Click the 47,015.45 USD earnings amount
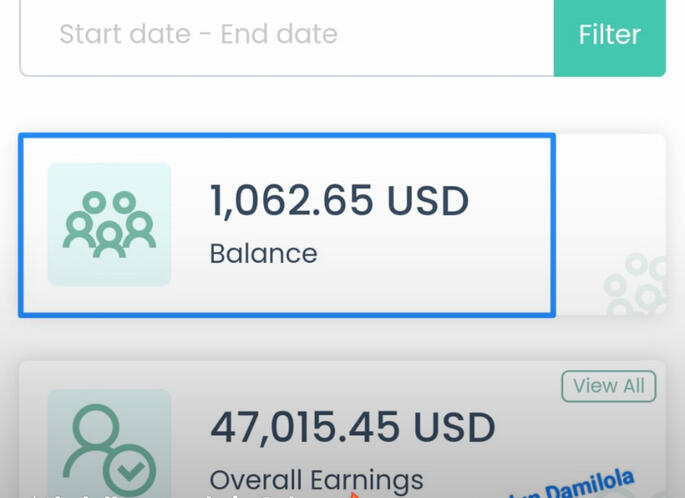This screenshot has width=685, height=498. [x=352, y=428]
